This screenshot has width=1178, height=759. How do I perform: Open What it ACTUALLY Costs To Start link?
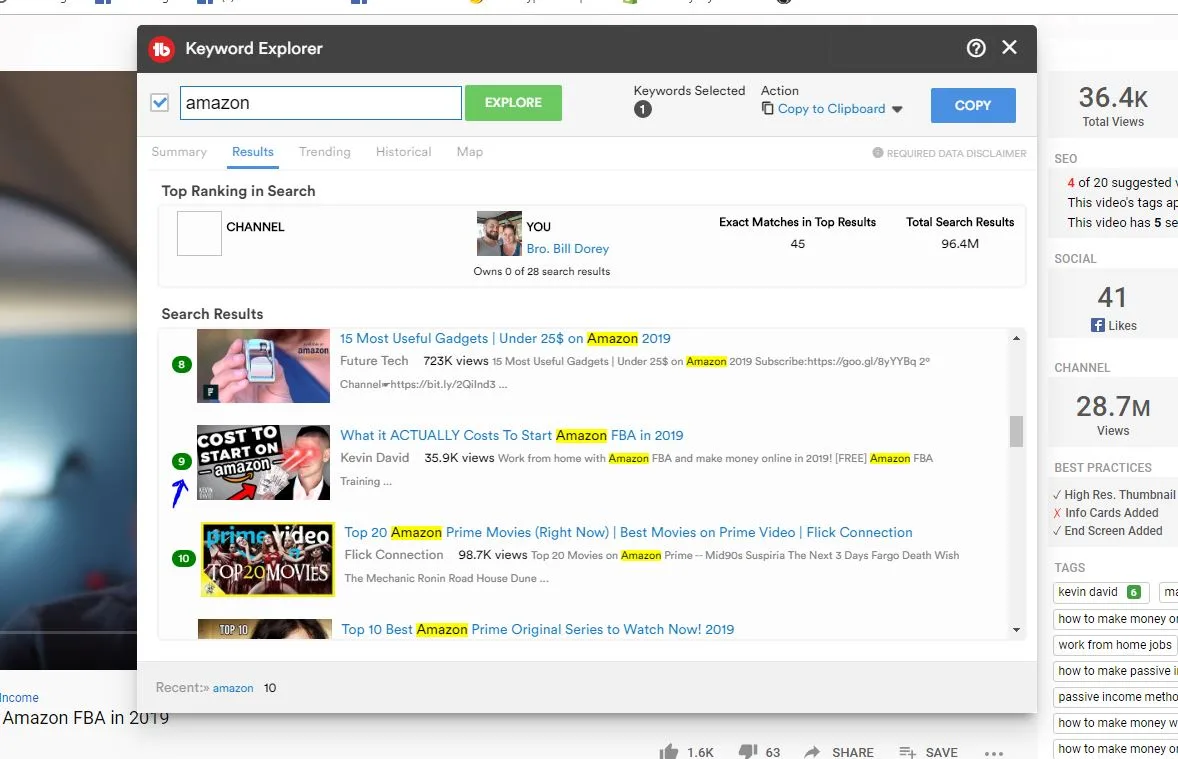pos(512,436)
